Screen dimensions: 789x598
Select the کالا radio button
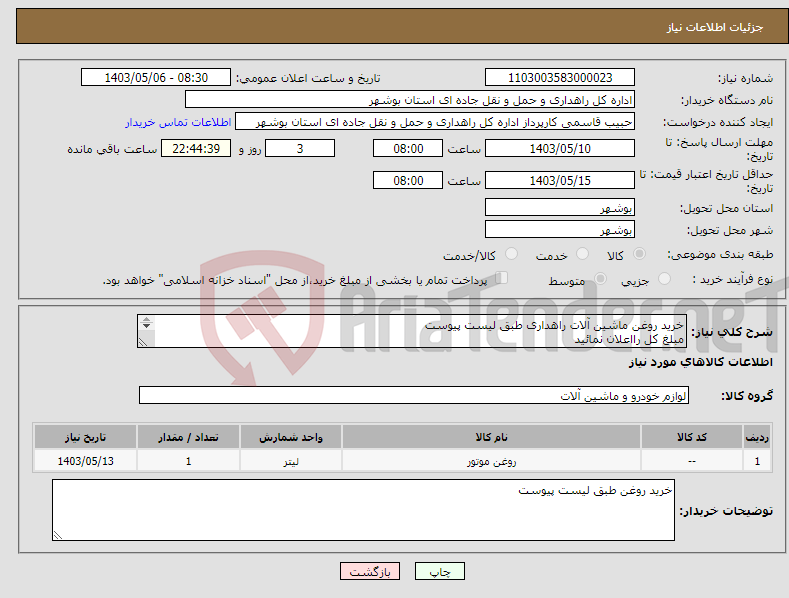click(639, 254)
